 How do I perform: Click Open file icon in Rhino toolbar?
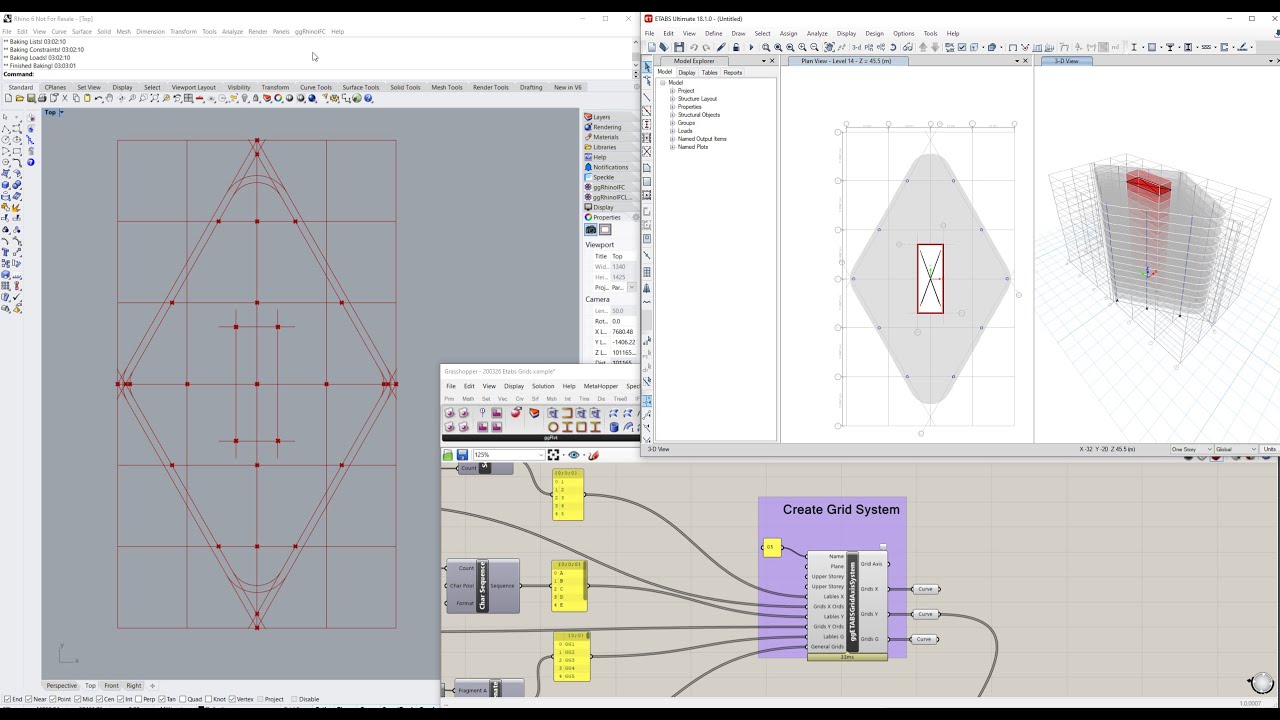[20, 98]
